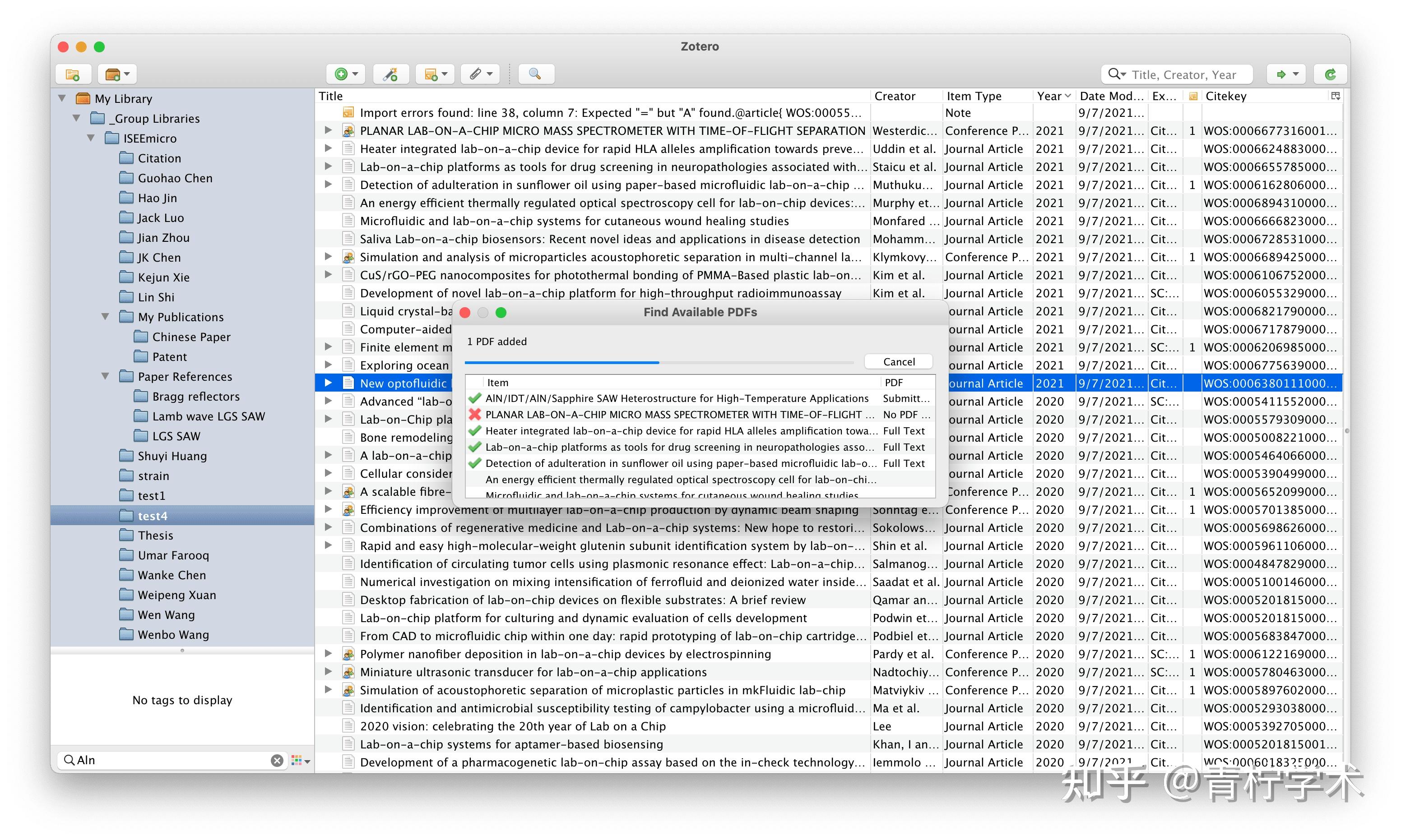Click the PDF column header in dialog
The image size is (1401, 840).
(x=907, y=383)
